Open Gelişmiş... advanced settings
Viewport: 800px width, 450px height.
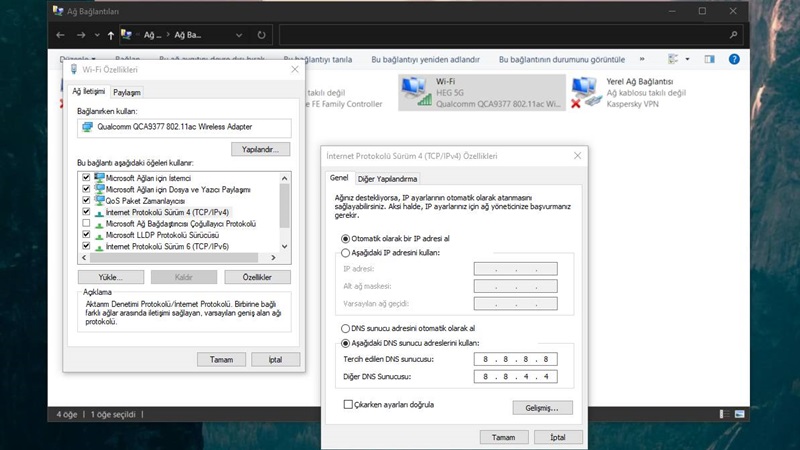pyautogui.click(x=542, y=408)
